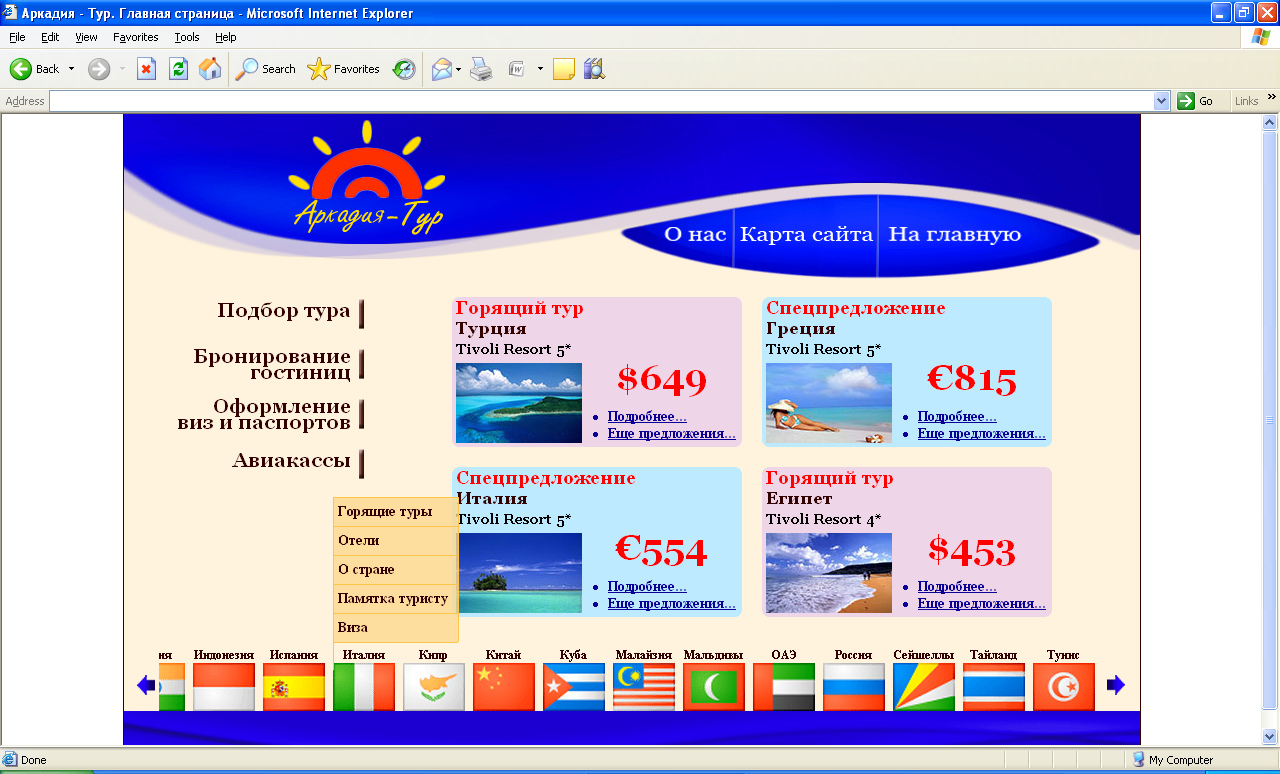
Task: Expand the Links toolbar chevron
Action: [x=1272, y=97]
